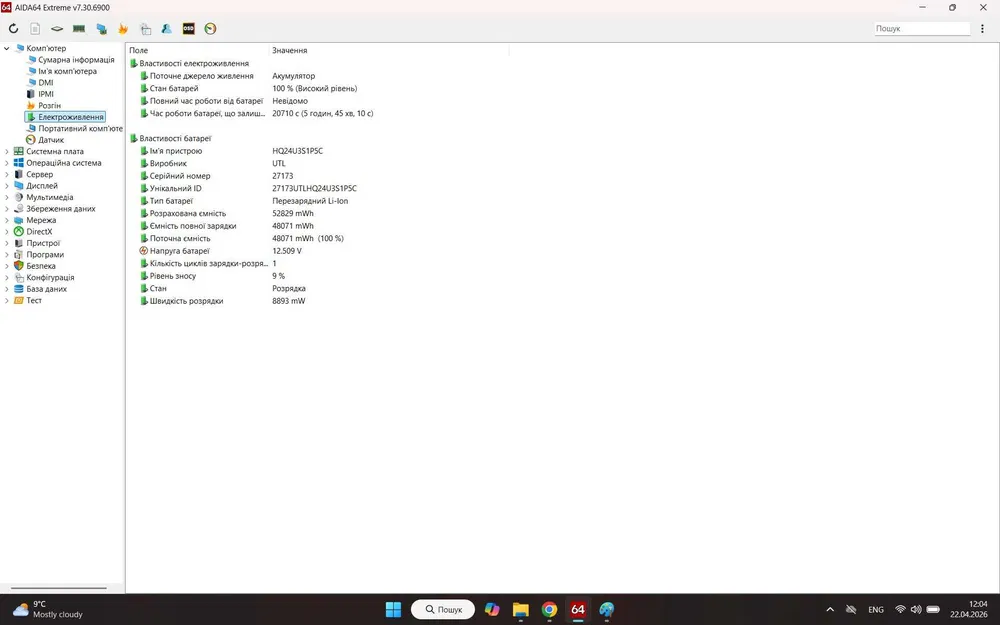Screen dimensions: 1000x625
Task: Click the taskbar Пошук search box
Action: click(x=443, y=610)
